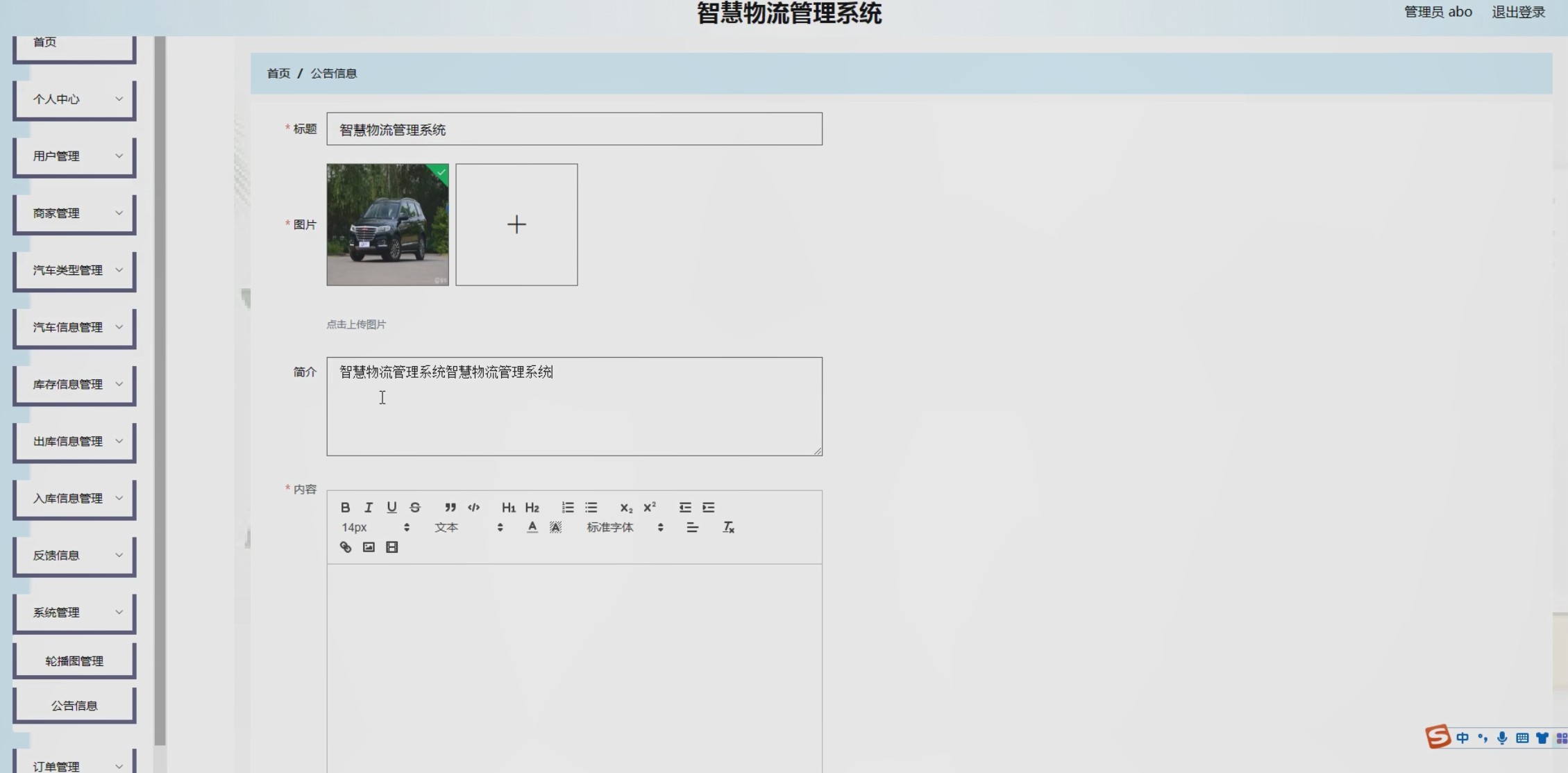Expand the 汽车信息管理 sidebar menu
The height and width of the screenshot is (773, 1568).
pos(74,327)
